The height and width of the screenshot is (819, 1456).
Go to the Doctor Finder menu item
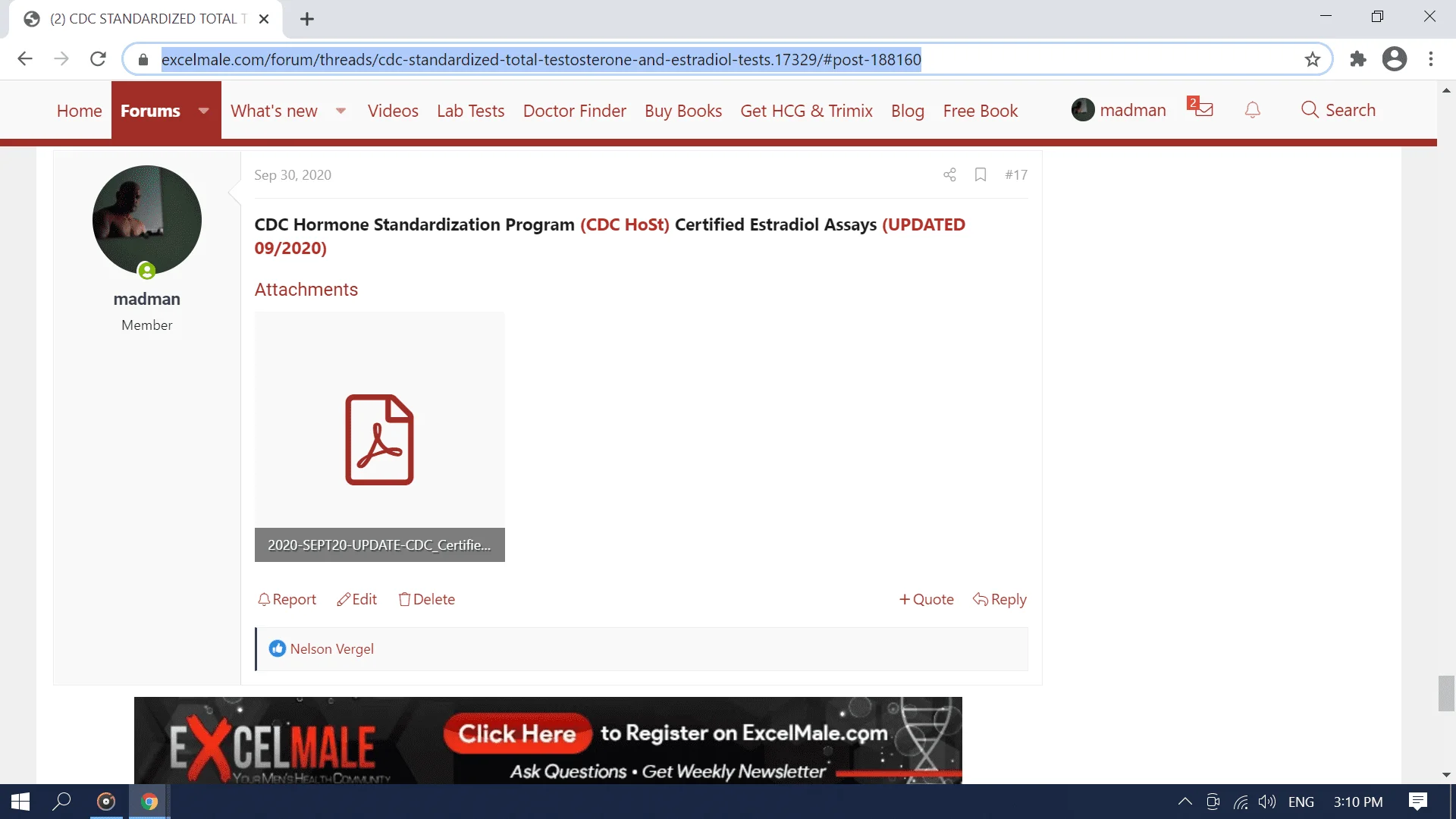tap(574, 111)
